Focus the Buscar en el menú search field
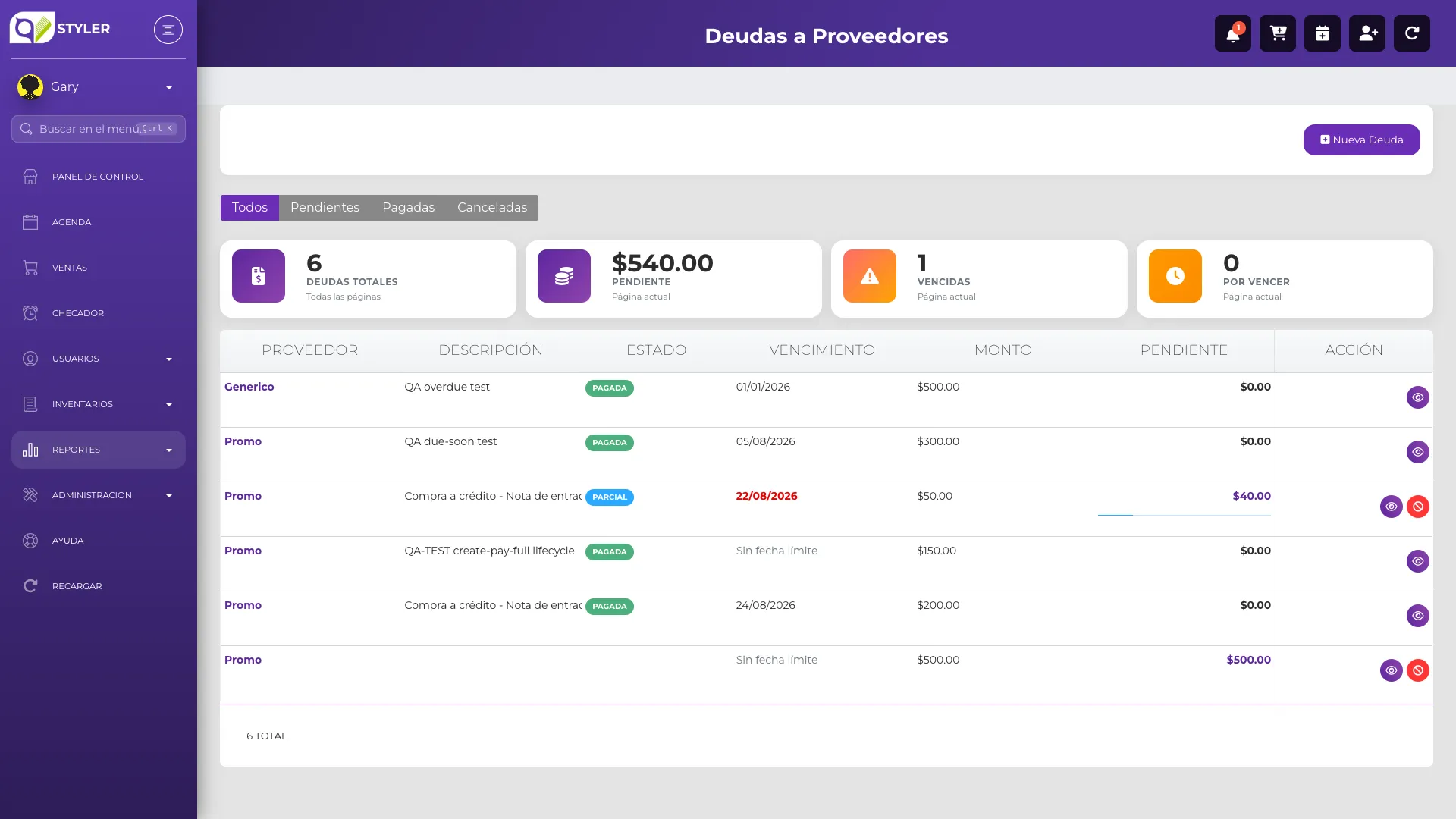Screen dimensions: 1456x819 click(99, 129)
